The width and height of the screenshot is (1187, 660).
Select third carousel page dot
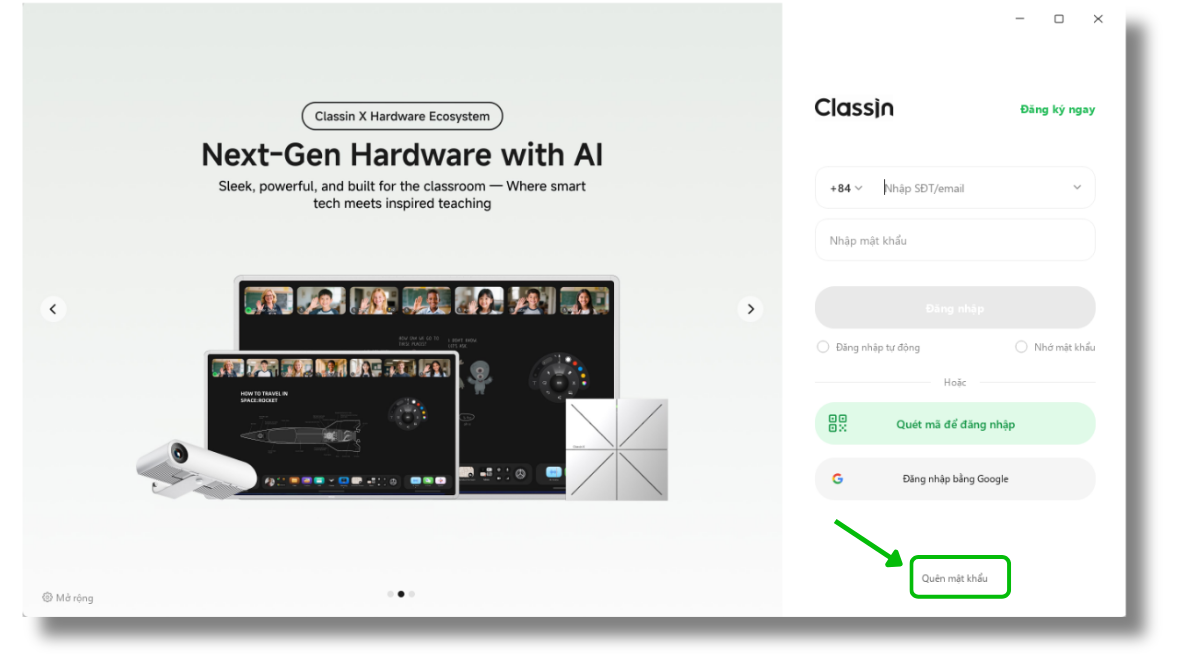[x=412, y=594]
